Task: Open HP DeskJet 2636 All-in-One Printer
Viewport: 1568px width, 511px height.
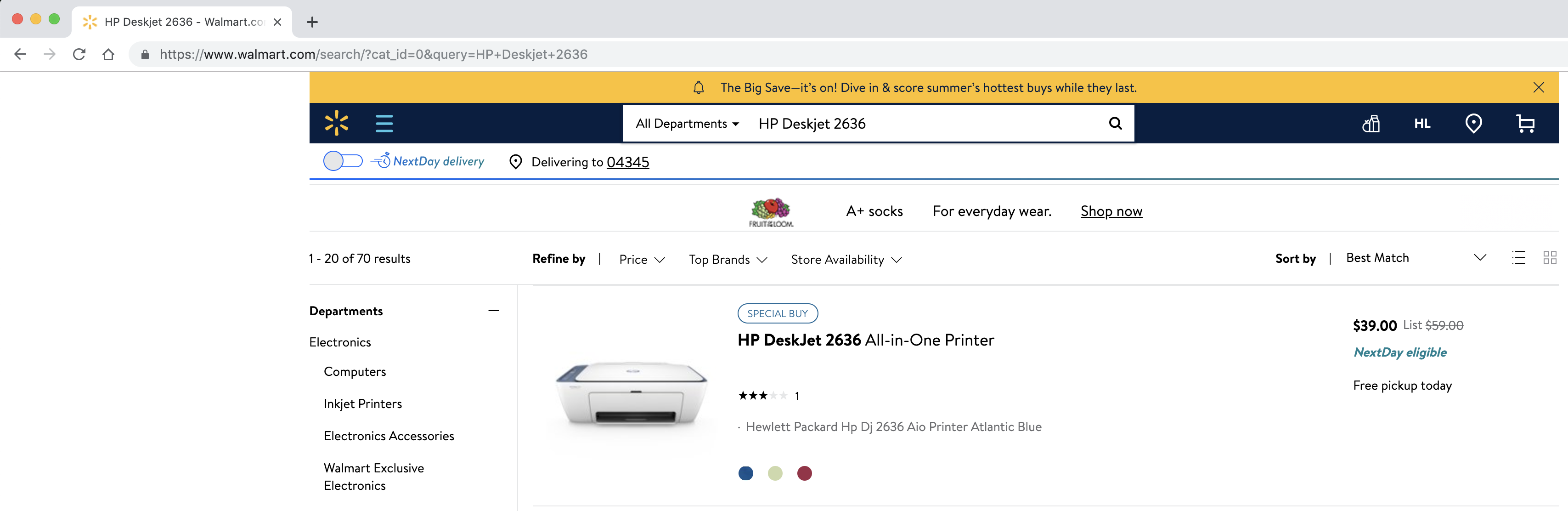Action: (866, 340)
